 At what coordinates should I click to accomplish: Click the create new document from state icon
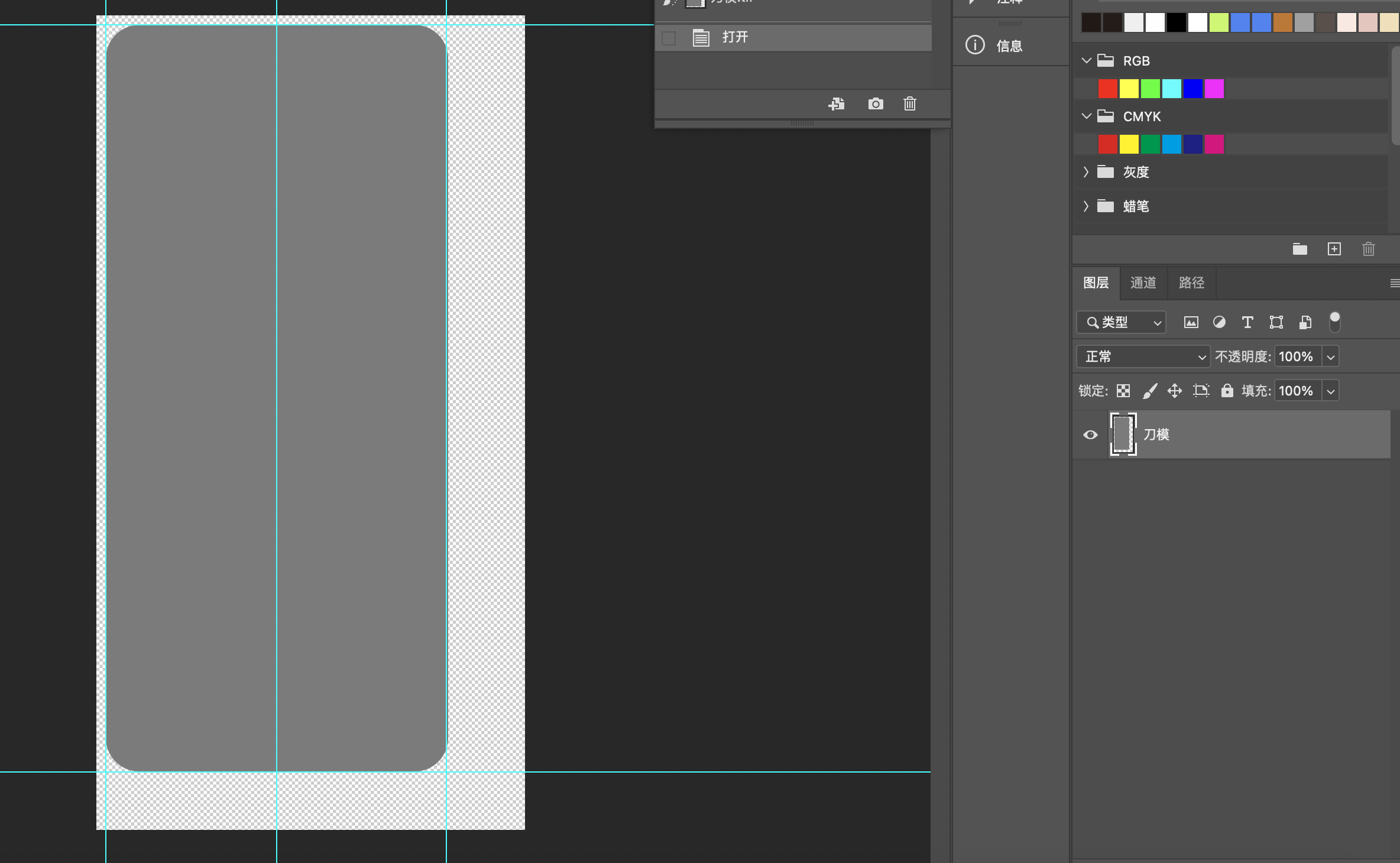pyautogui.click(x=836, y=104)
